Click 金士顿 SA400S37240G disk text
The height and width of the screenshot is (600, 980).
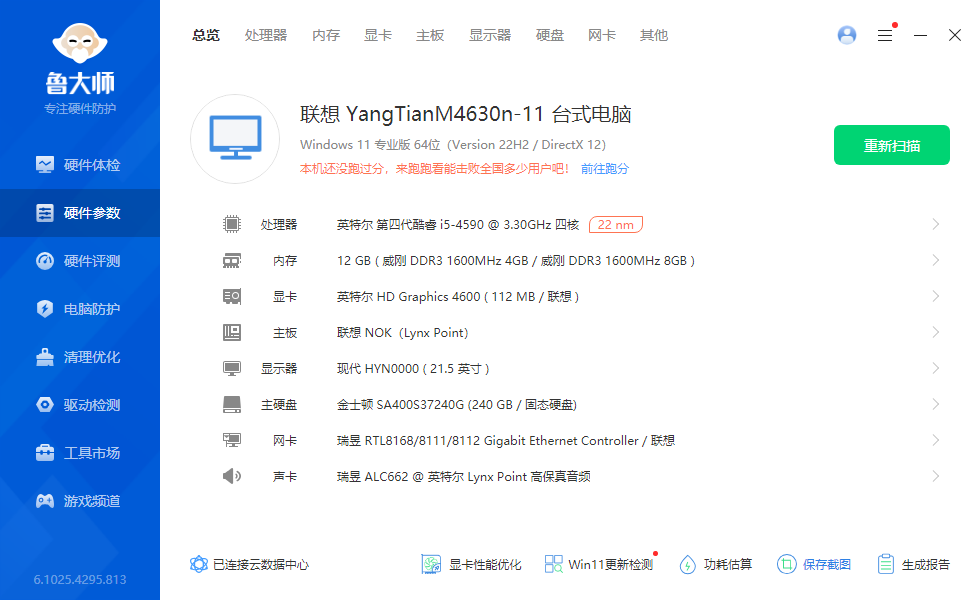click(x=456, y=405)
